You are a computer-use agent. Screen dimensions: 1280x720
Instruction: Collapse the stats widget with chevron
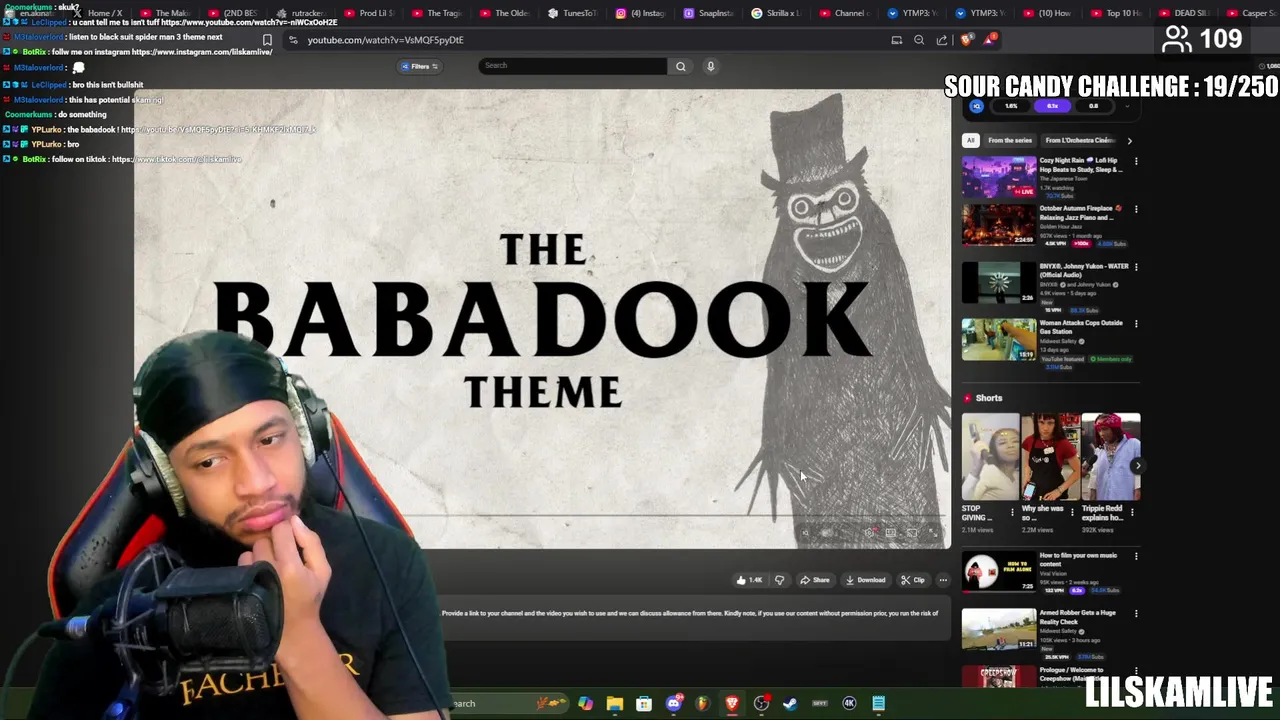coord(1127,106)
